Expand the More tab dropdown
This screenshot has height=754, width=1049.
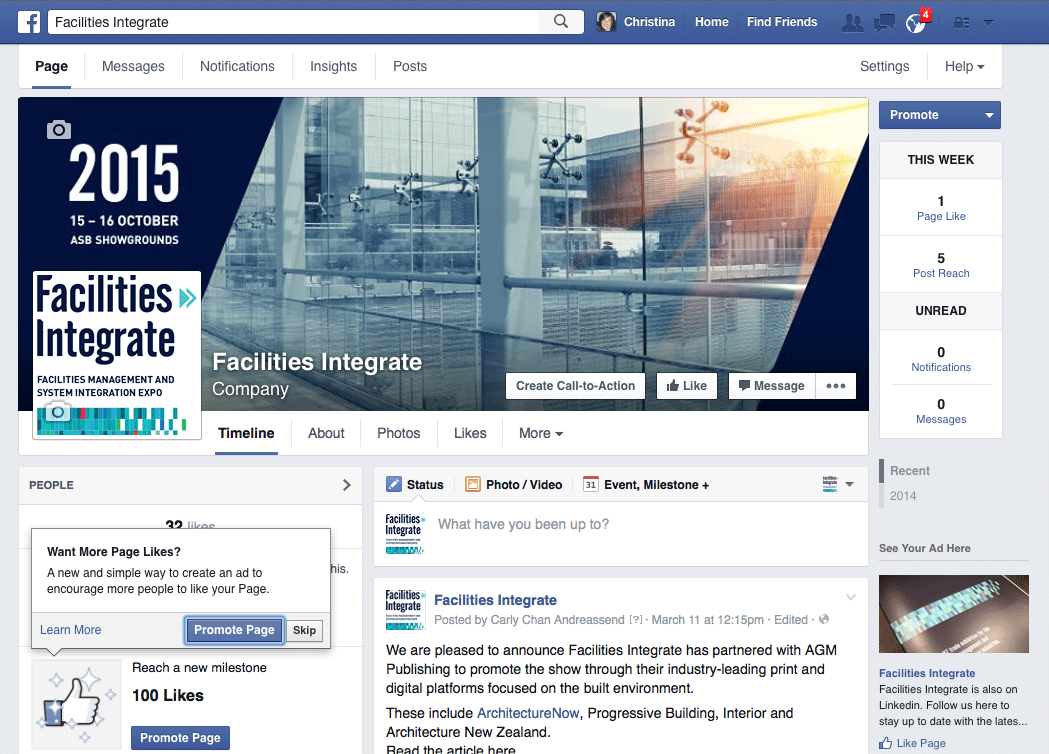(x=541, y=434)
